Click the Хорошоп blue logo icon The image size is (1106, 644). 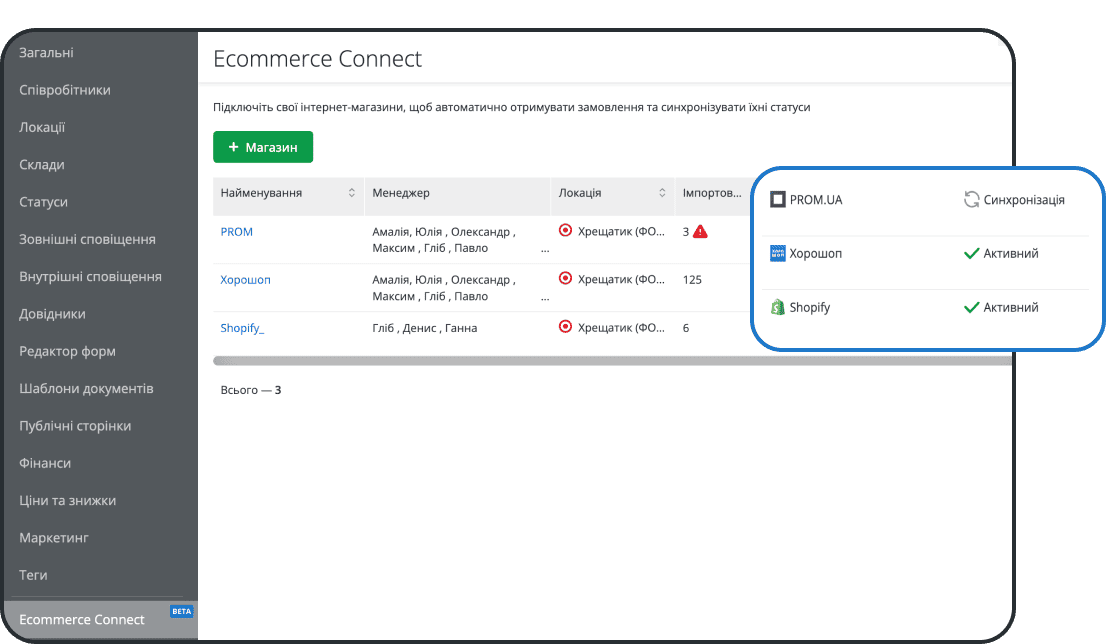778,254
